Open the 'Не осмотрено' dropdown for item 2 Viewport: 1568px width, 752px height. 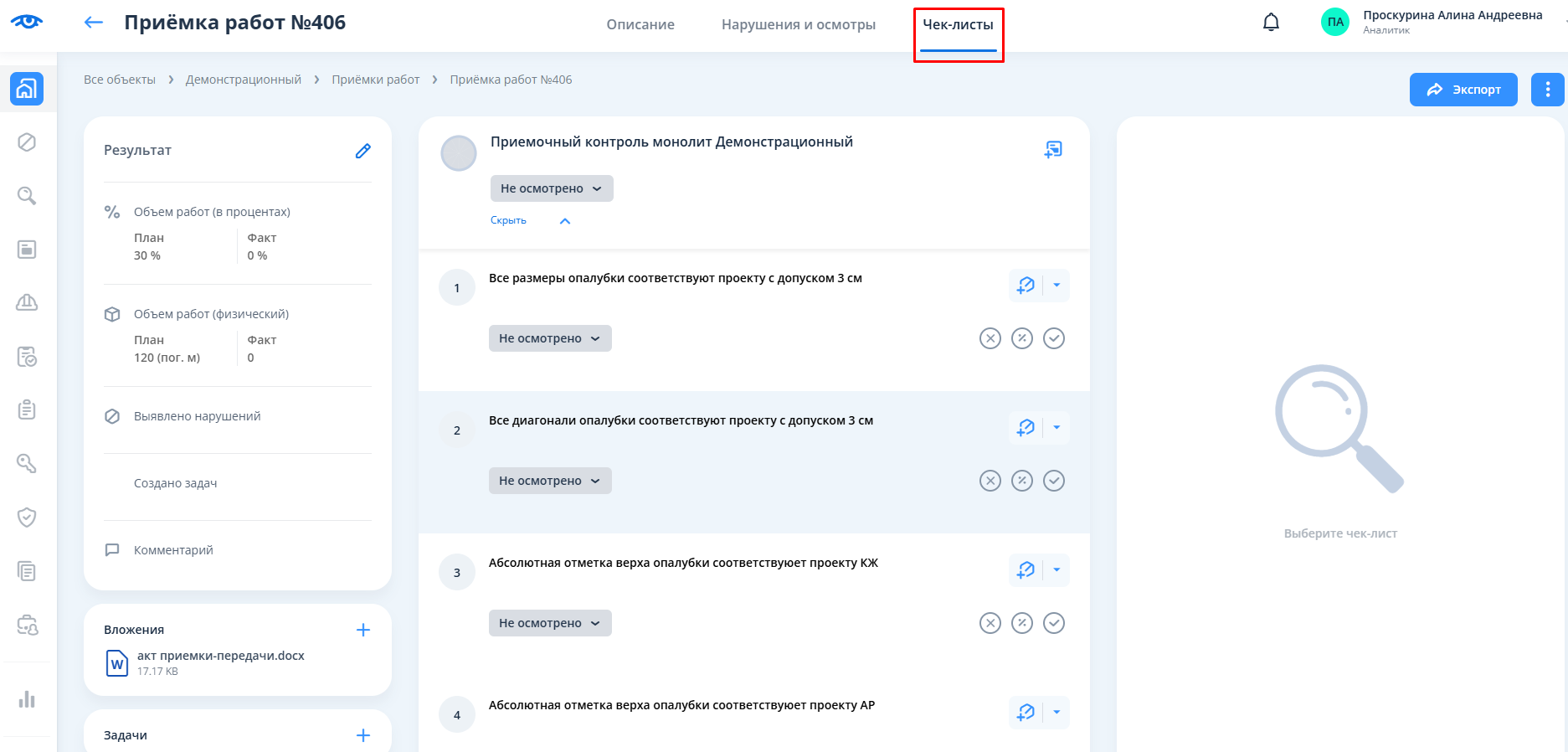click(550, 481)
